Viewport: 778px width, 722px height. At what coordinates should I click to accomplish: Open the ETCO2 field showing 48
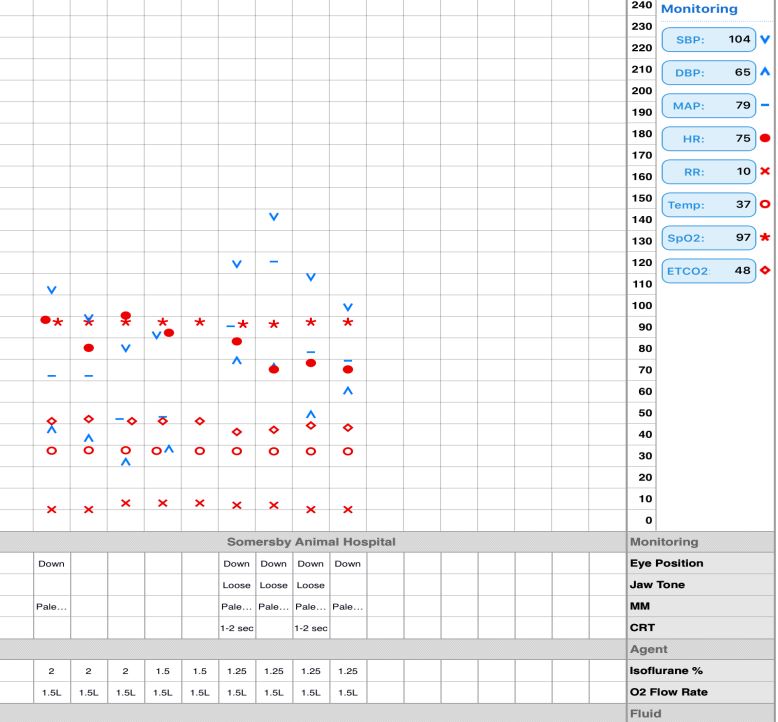(709, 270)
